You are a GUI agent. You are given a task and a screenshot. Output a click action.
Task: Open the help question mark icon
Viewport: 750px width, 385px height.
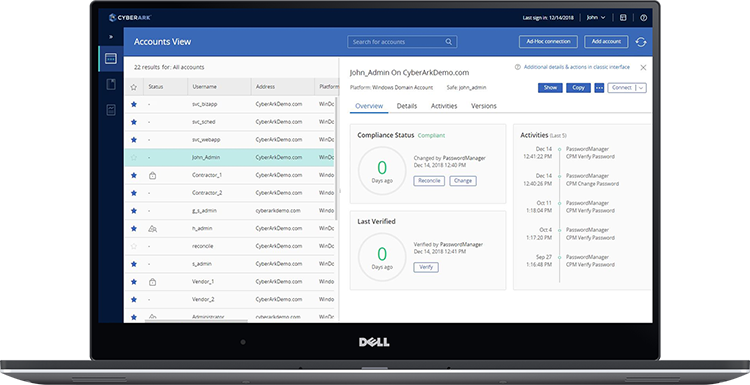(x=643, y=18)
